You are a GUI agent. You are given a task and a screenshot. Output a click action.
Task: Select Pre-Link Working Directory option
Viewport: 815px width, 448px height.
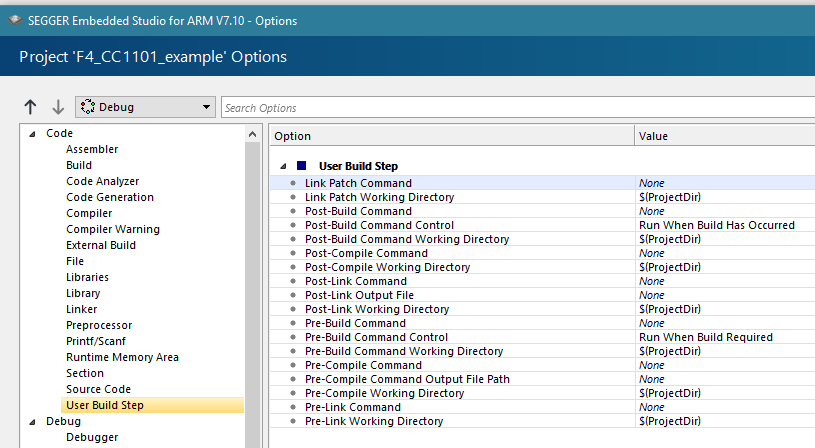374,422
